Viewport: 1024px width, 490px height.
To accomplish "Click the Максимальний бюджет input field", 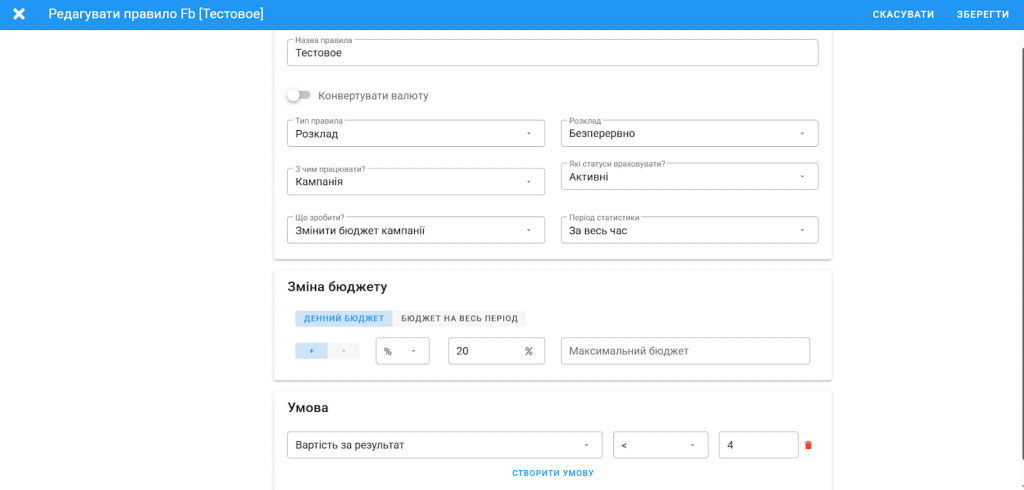I will click(x=685, y=351).
